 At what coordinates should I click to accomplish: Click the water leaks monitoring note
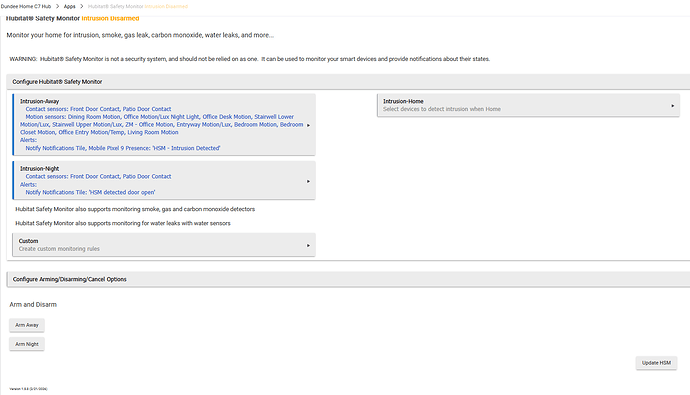123,223
